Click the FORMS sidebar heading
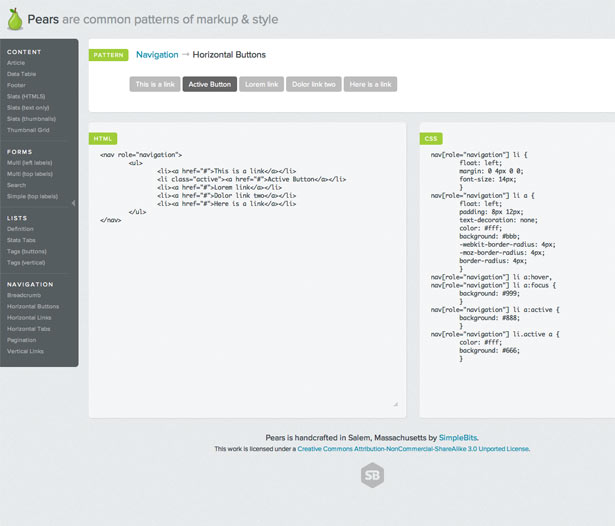This screenshot has height=526, width=615. point(20,152)
